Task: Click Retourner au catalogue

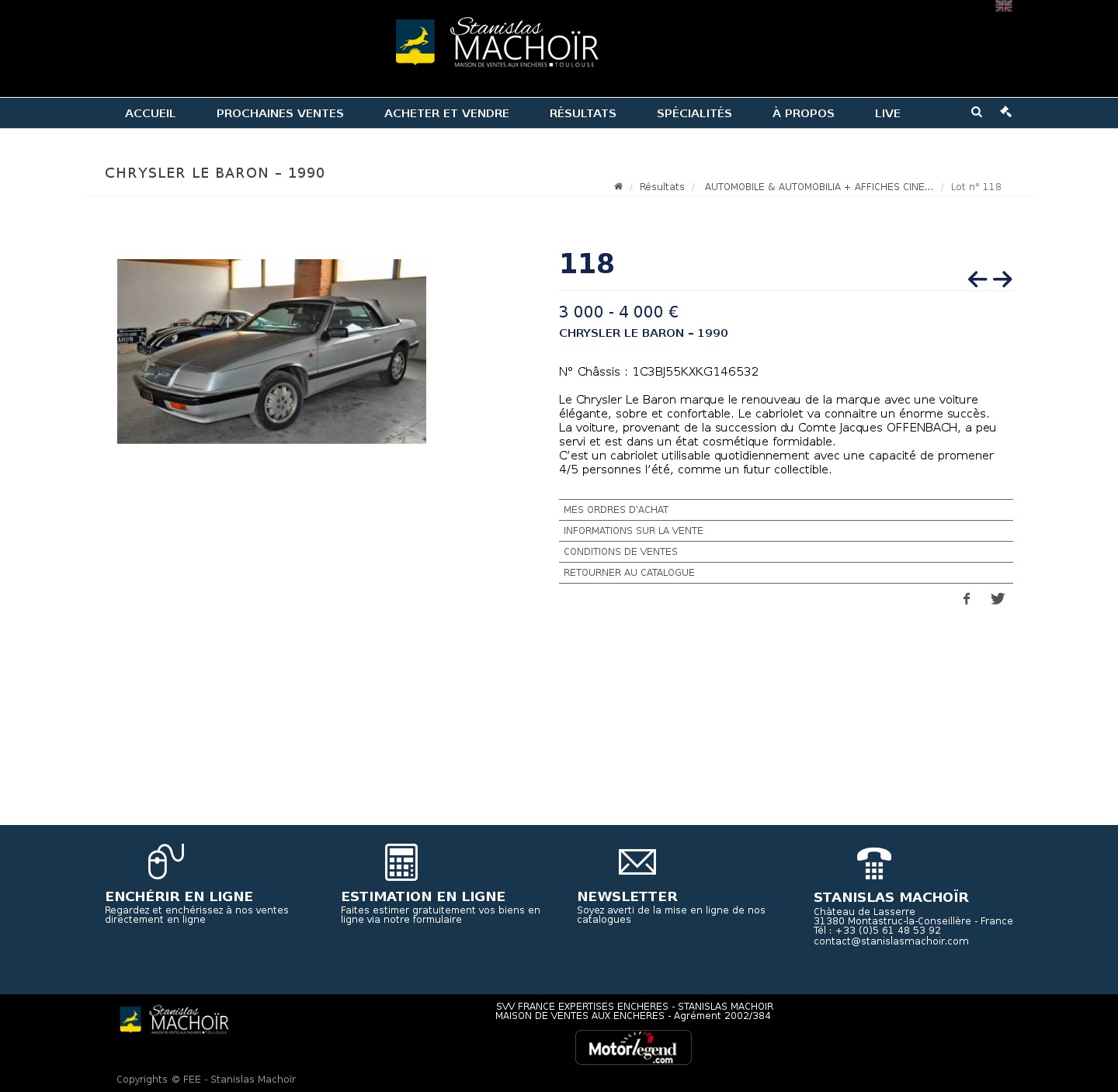Action: pyautogui.click(x=786, y=573)
